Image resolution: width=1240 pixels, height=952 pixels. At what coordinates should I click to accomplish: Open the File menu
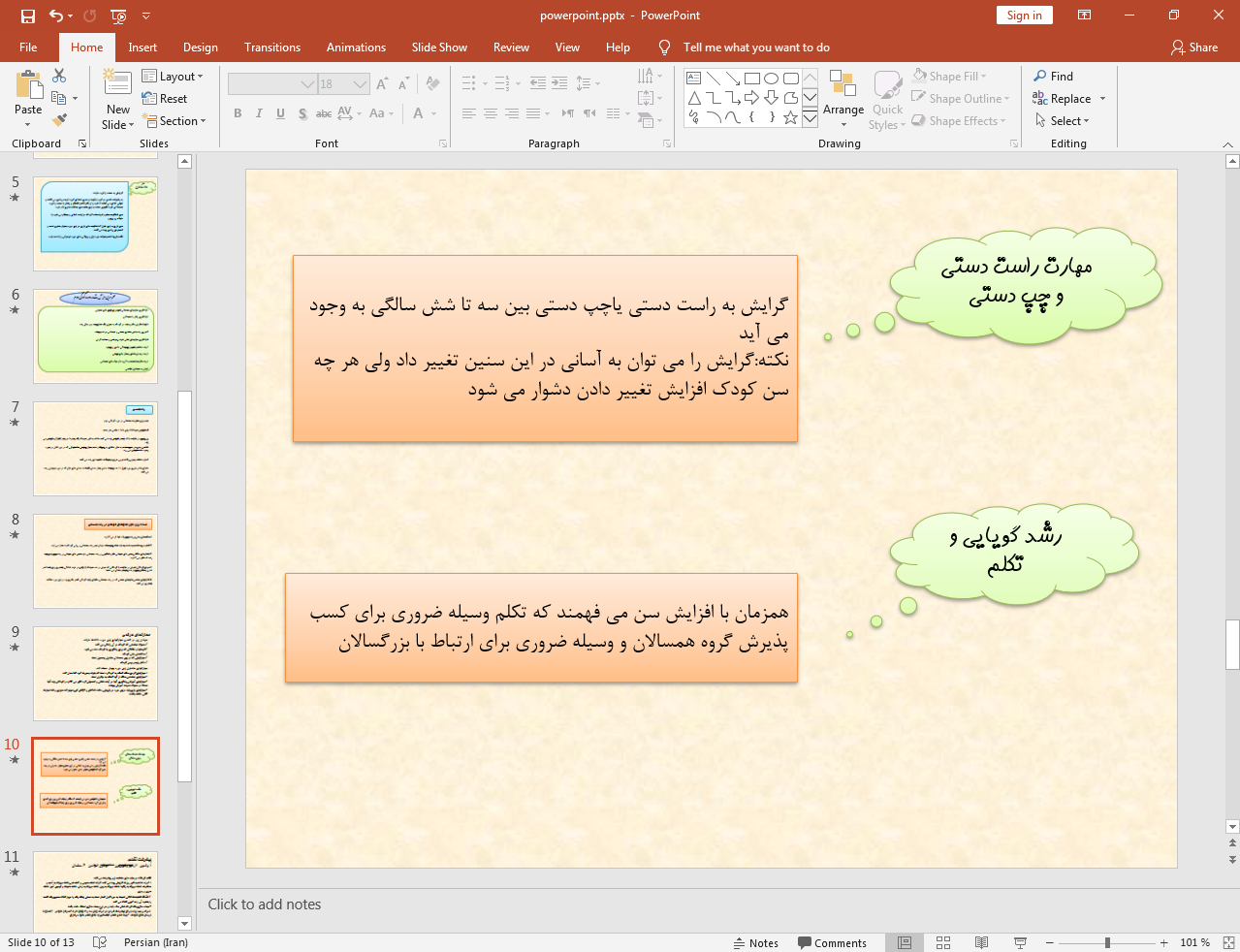(x=28, y=48)
